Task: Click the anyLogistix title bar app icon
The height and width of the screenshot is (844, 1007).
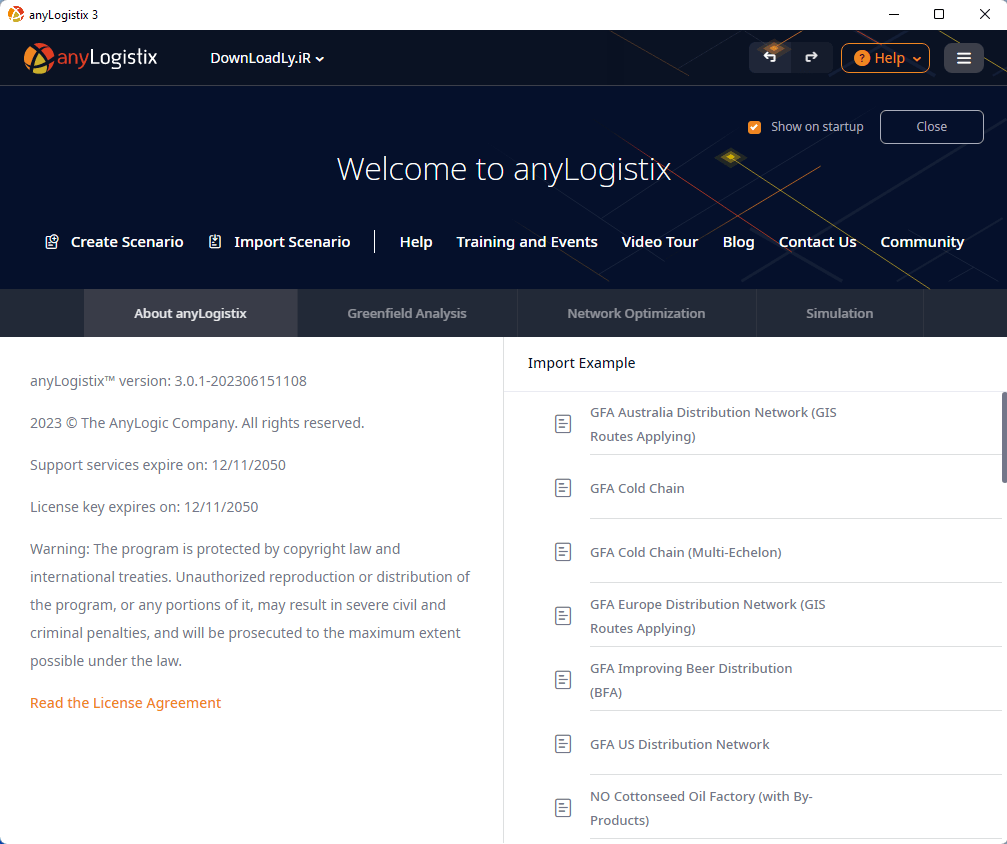Action: (15, 14)
